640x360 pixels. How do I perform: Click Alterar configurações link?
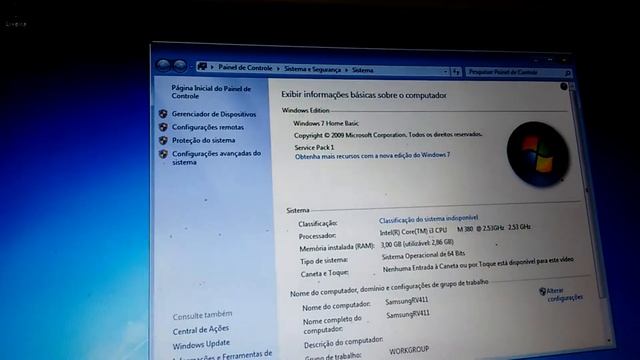[x=565, y=294]
